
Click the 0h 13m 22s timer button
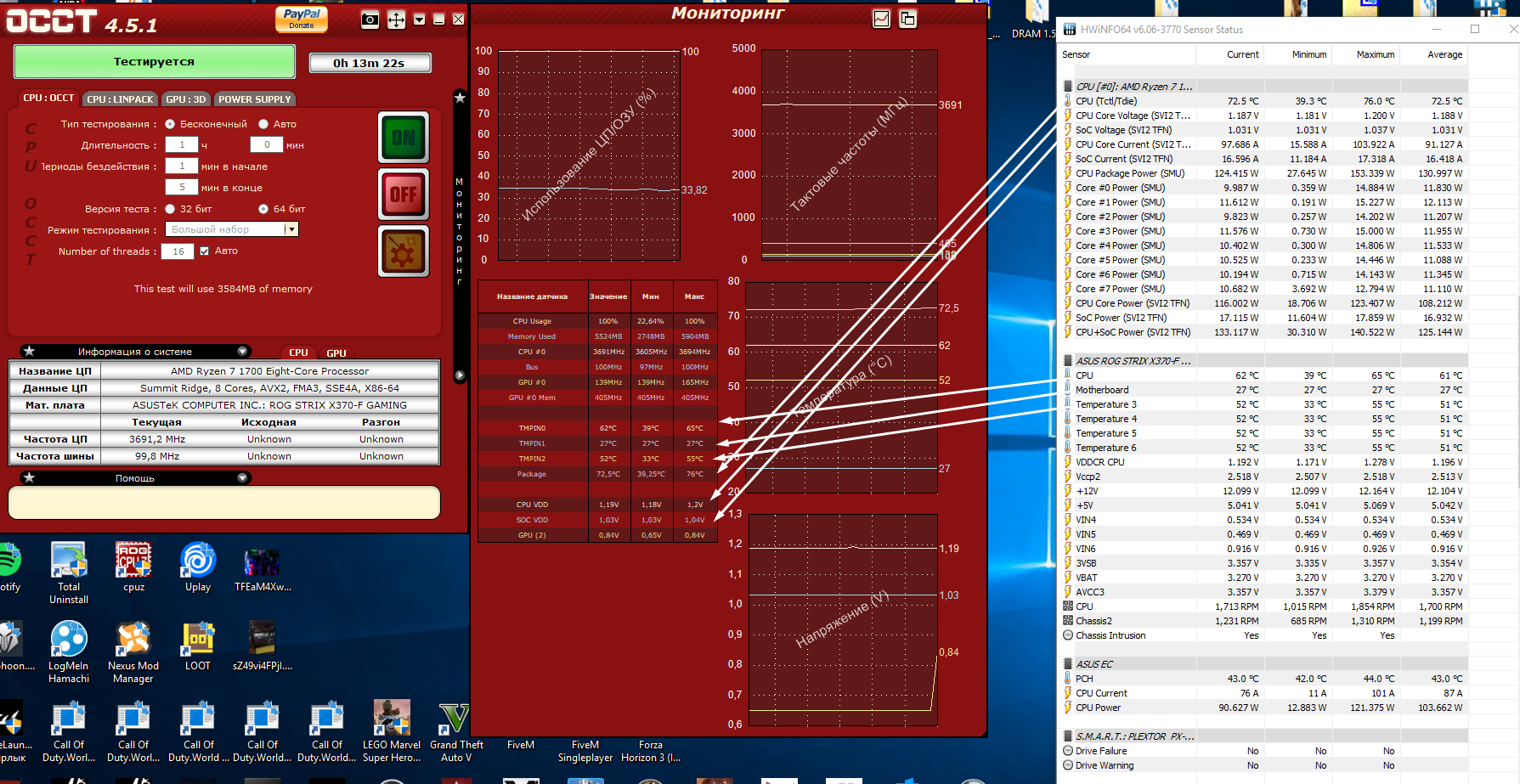(369, 63)
